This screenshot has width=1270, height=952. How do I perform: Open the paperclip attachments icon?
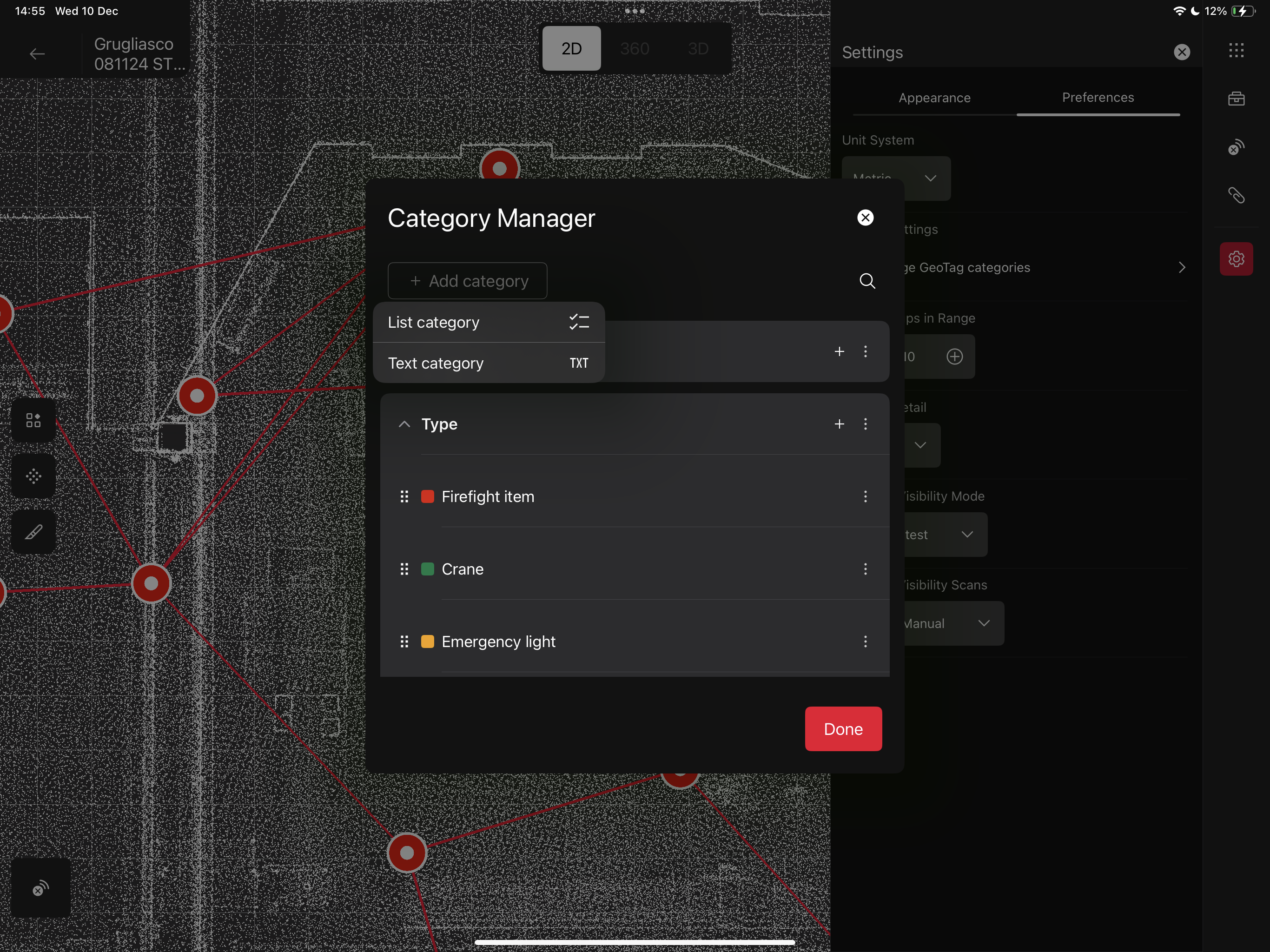pyautogui.click(x=1236, y=196)
